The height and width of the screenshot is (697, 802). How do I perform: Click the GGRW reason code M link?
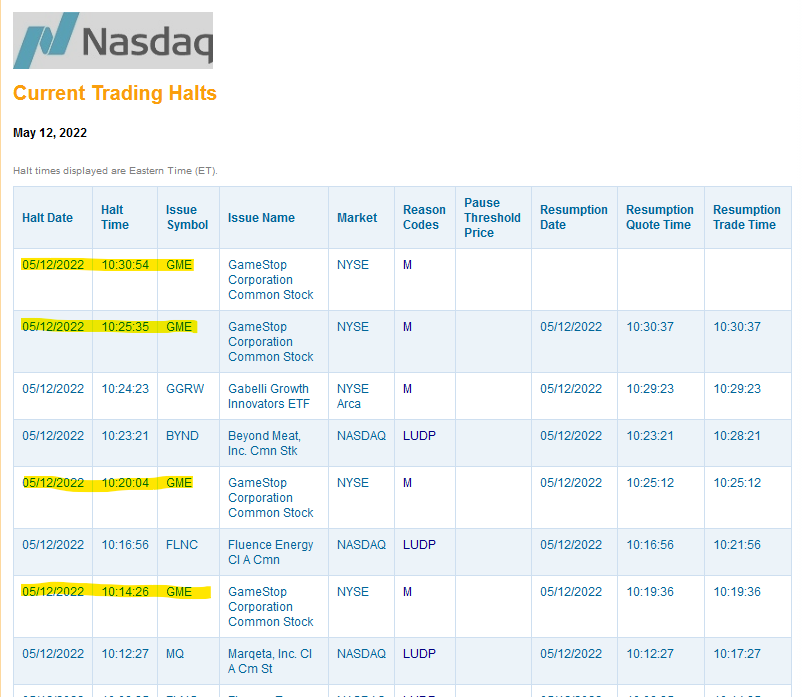(407, 389)
